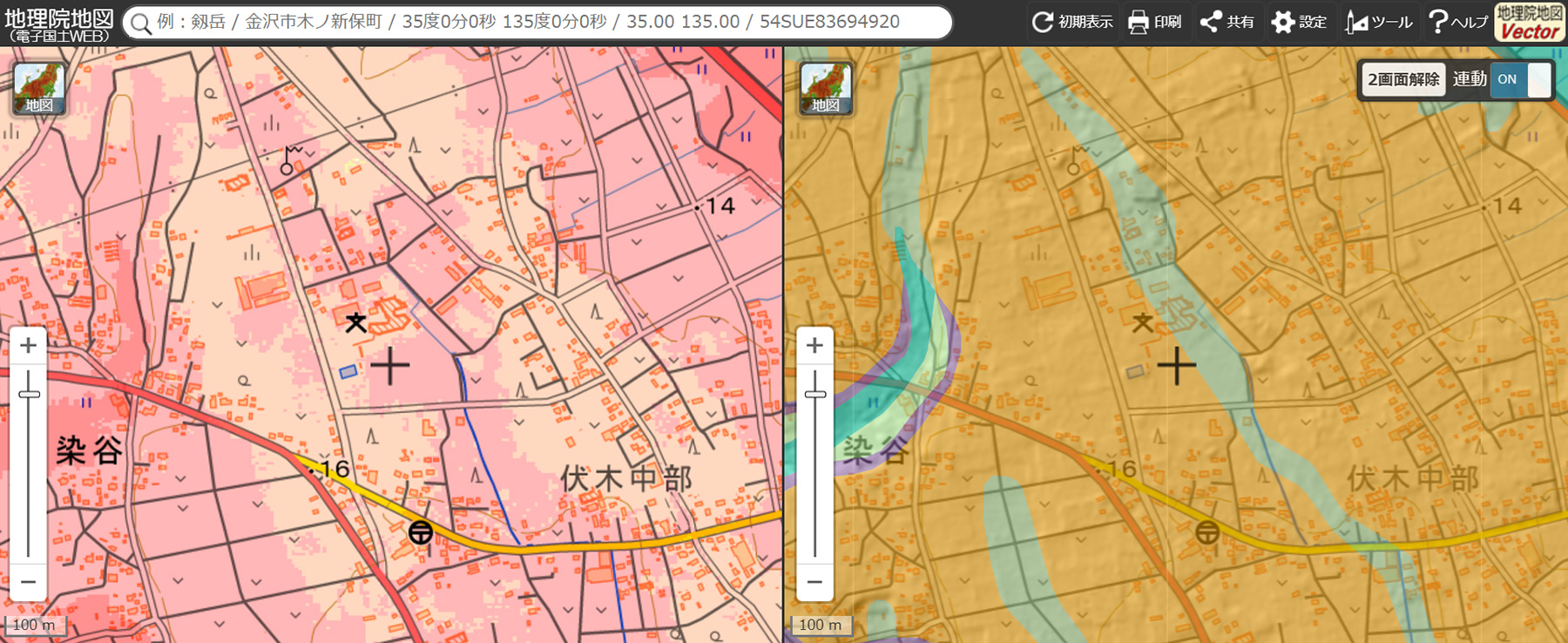Open the 設定 settings menu

[1299, 22]
